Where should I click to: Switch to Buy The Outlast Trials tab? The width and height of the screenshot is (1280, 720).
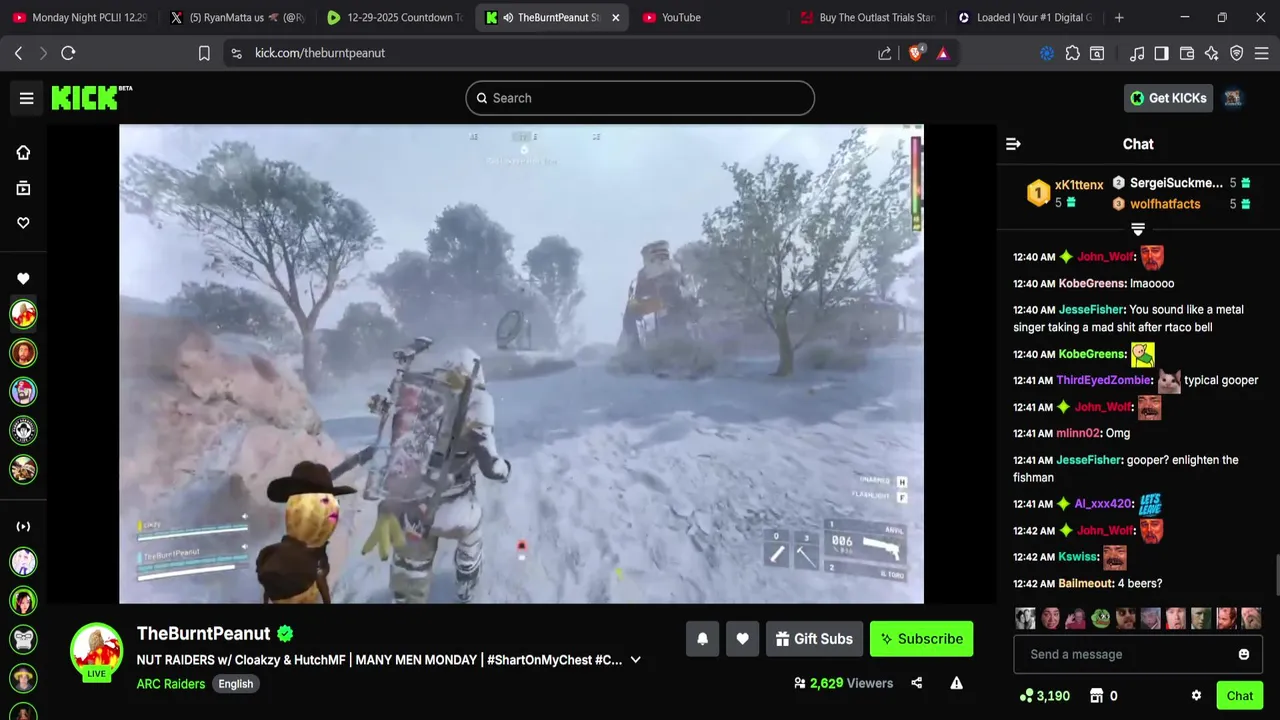pos(867,17)
